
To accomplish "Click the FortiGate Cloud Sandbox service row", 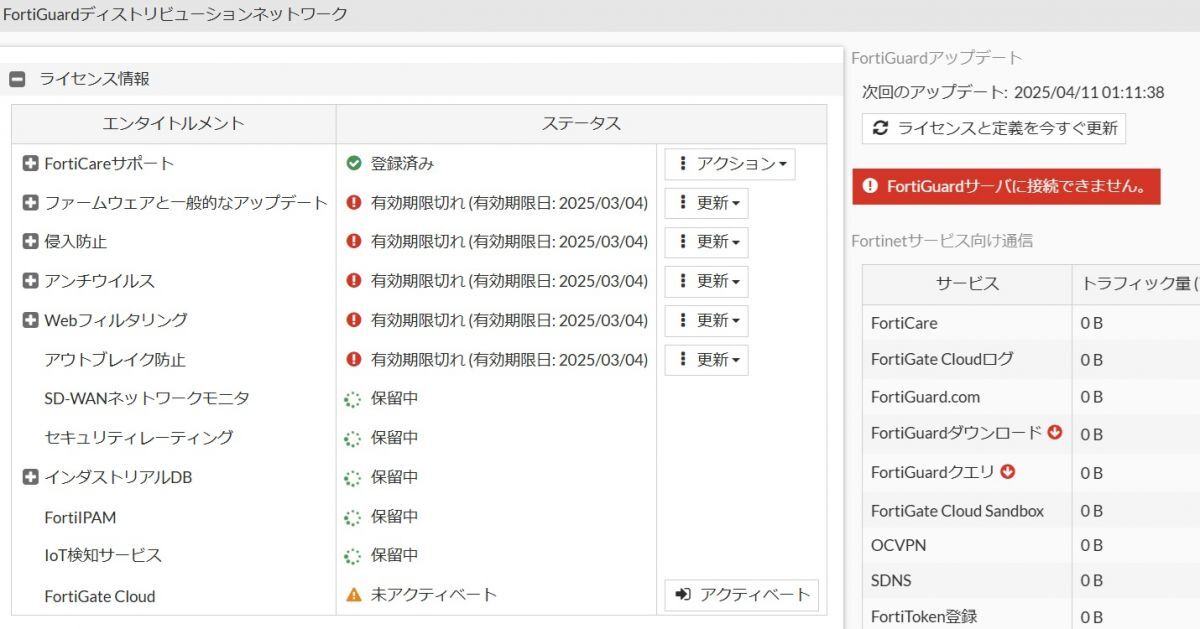I will tap(1031, 511).
